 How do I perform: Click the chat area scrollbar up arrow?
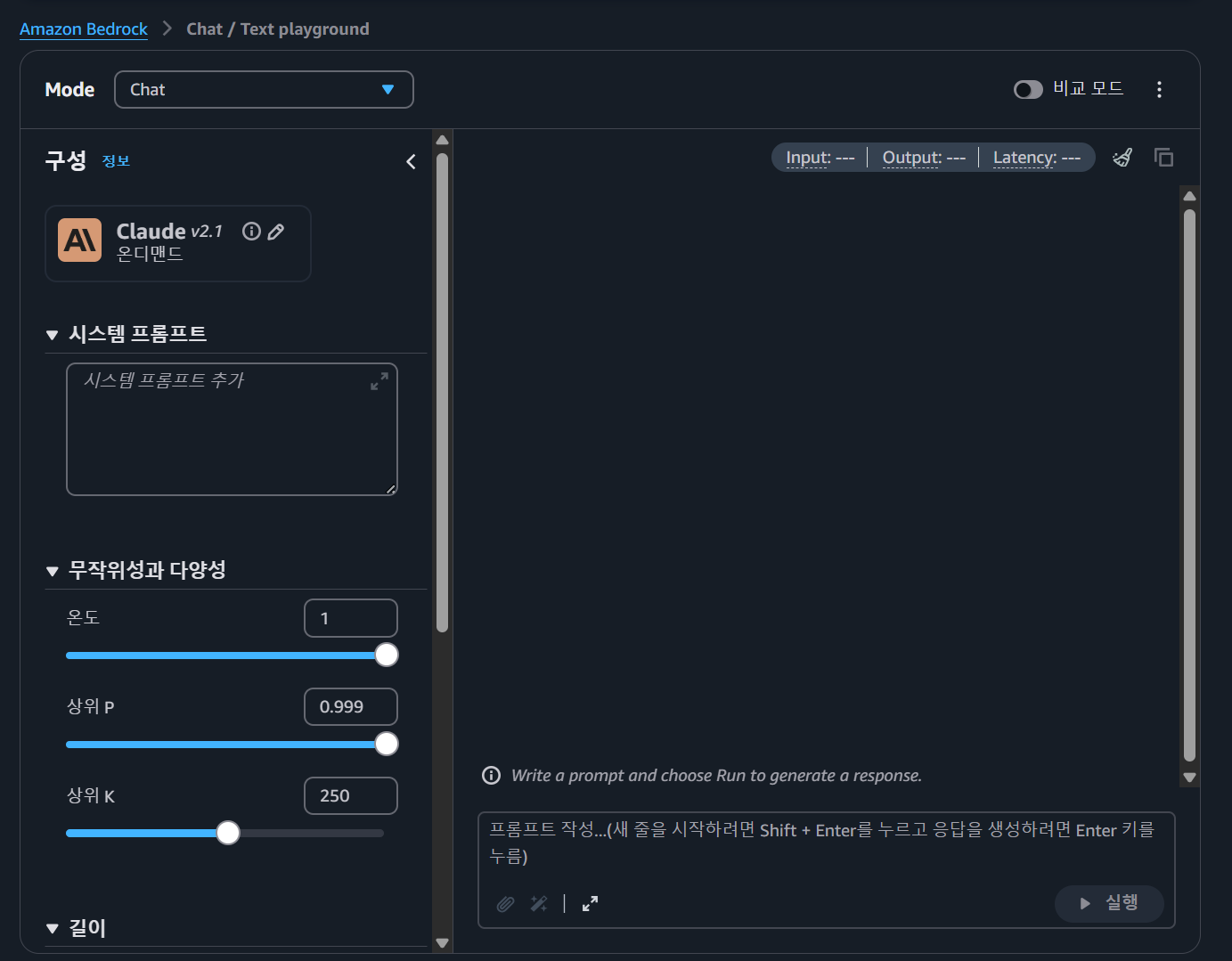(1189, 196)
